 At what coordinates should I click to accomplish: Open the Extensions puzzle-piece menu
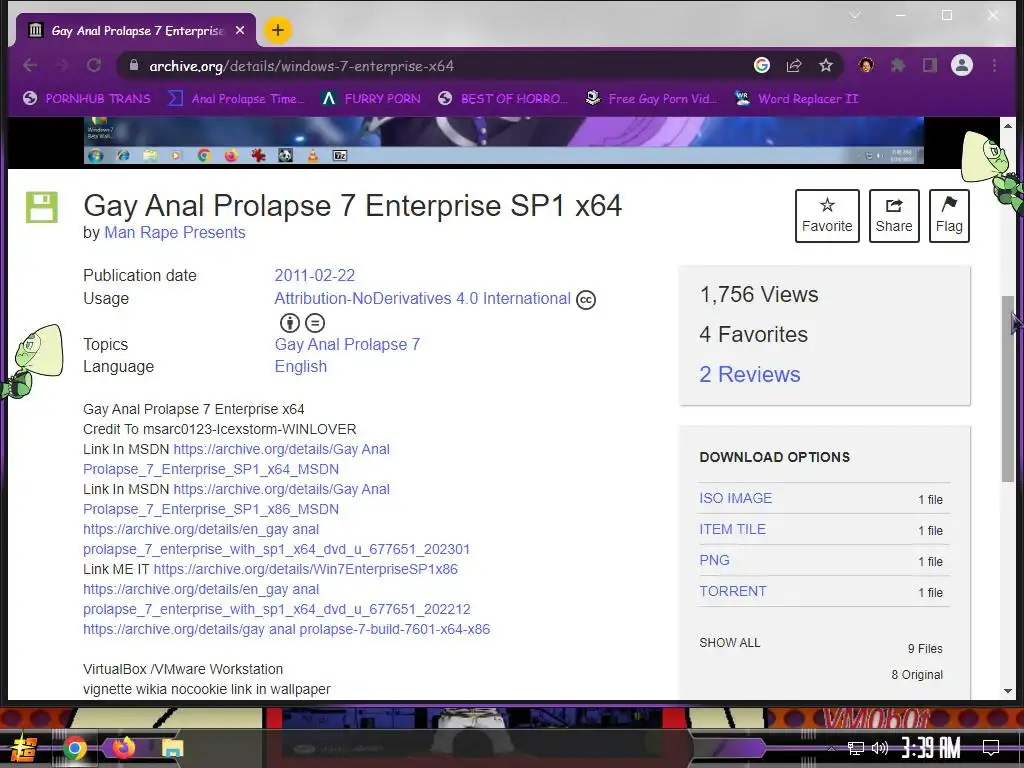[898, 65]
